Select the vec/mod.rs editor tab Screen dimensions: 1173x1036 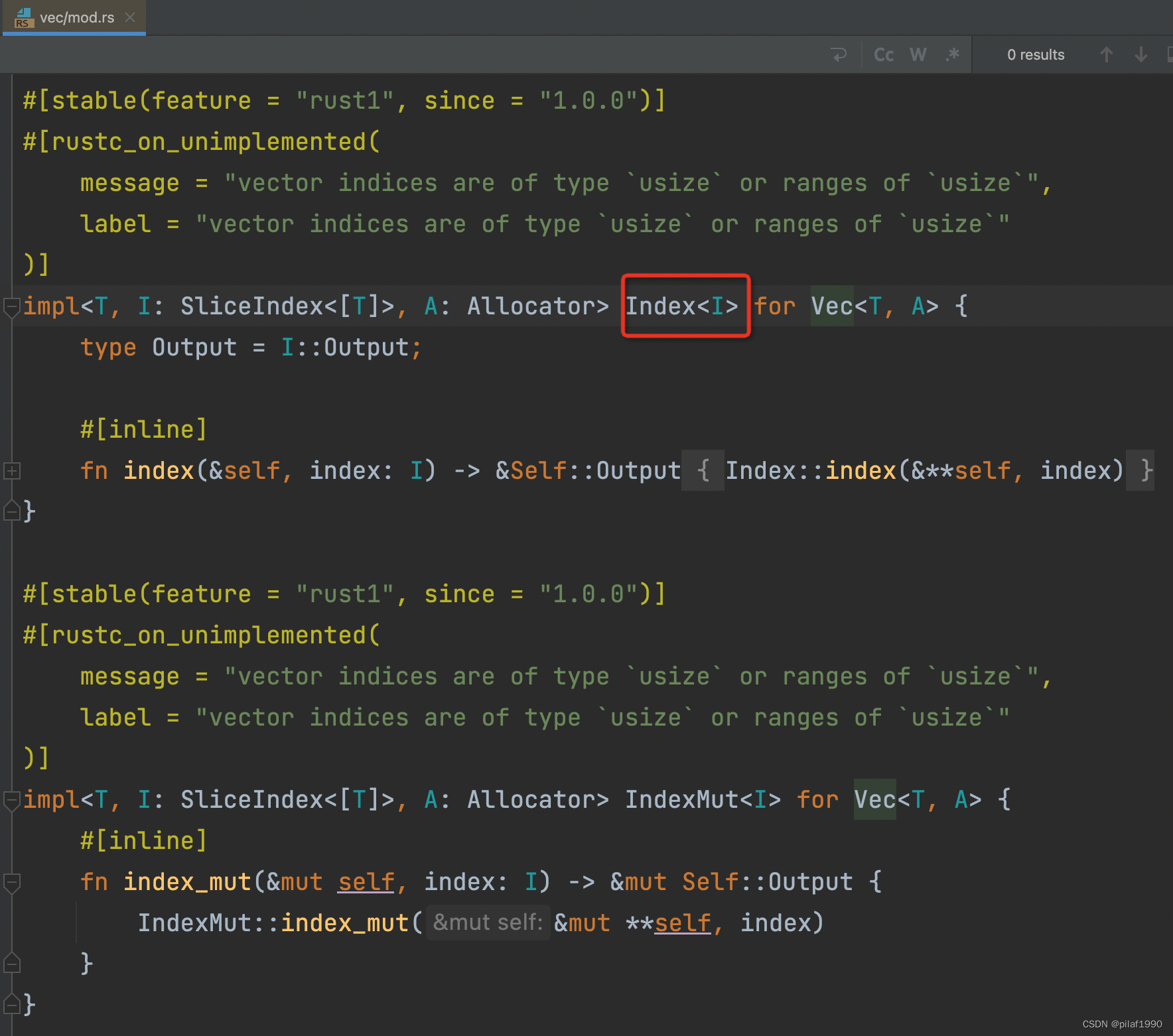click(x=73, y=17)
